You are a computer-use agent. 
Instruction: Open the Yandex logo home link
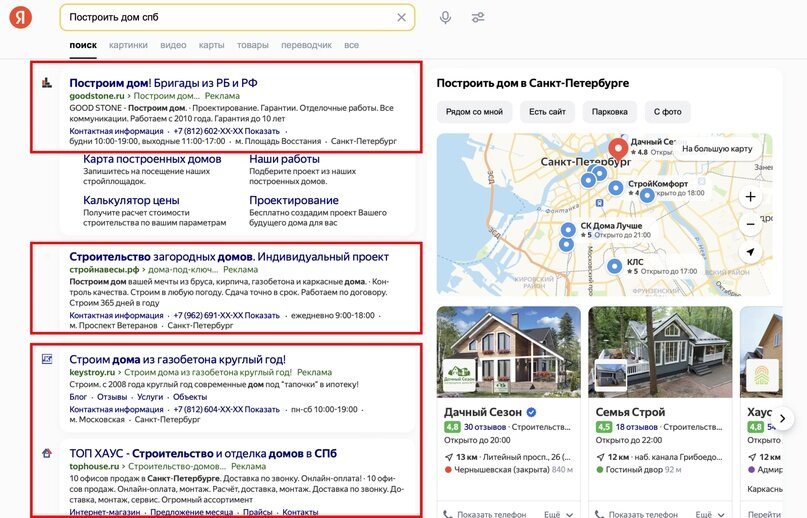(21, 17)
